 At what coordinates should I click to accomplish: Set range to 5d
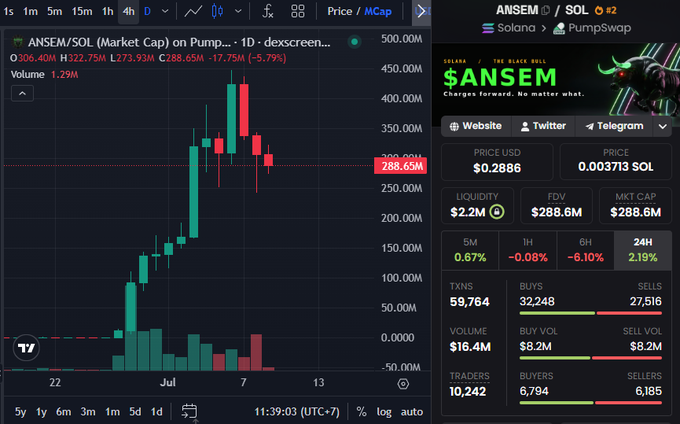tap(135, 411)
